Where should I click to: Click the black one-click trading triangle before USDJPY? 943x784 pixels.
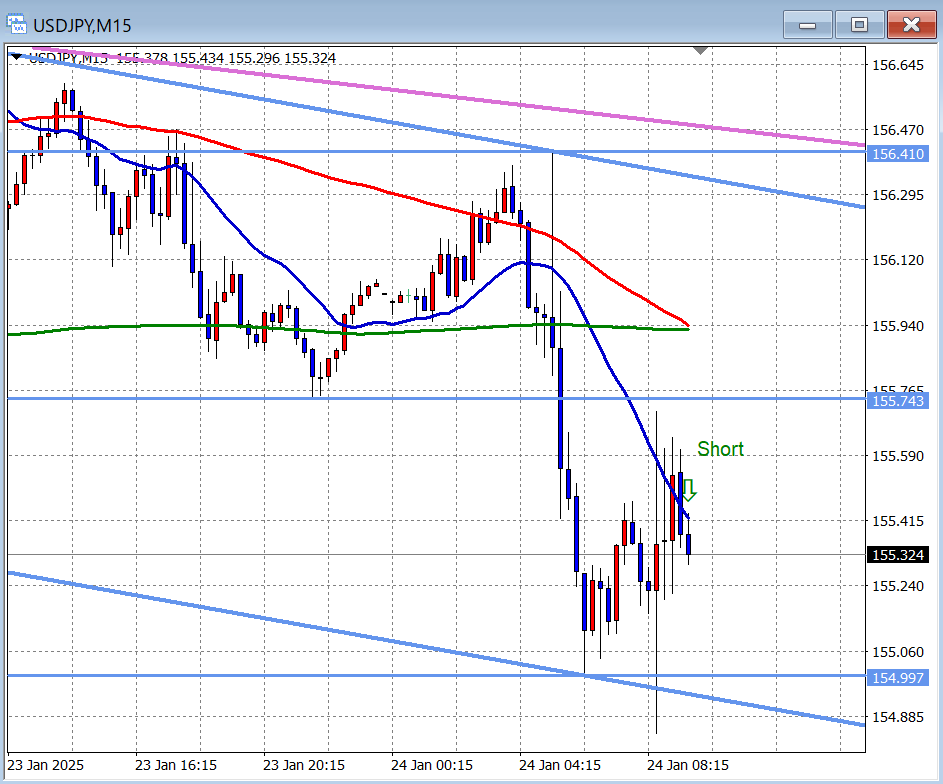pyautogui.click(x=16, y=58)
